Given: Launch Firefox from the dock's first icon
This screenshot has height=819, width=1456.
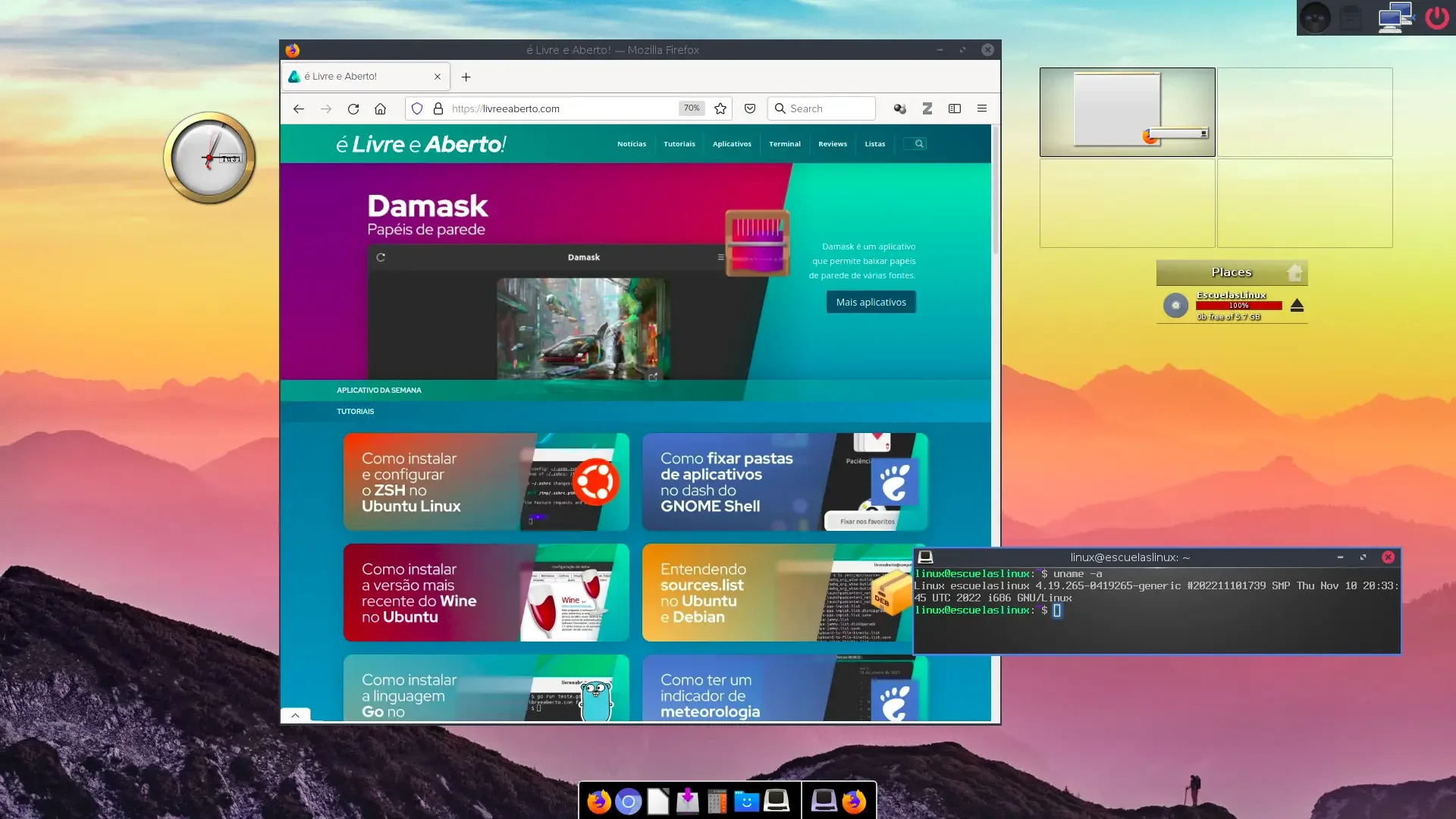Looking at the screenshot, I should pyautogui.click(x=599, y=802).
